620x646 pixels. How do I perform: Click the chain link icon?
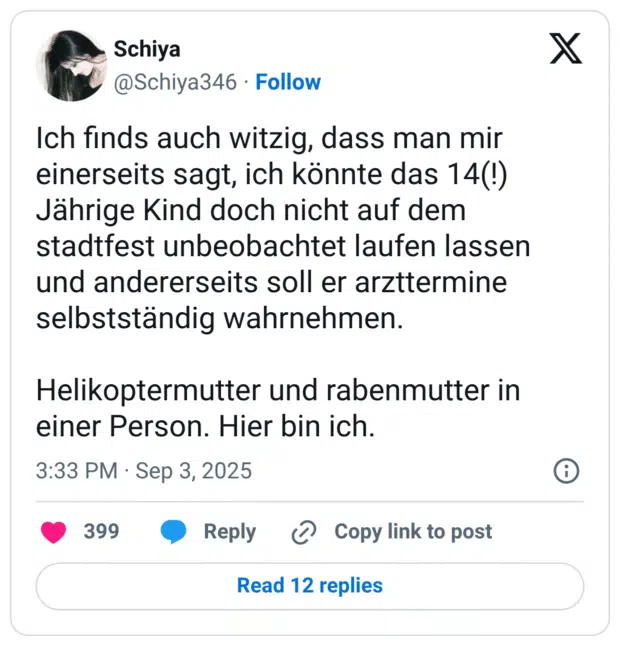click(x=303, y=532)
